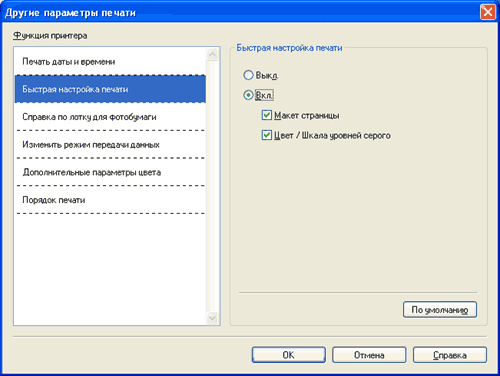Select Дополнительные параметры цвета item
The width and height of the screenshot is (500, 376).
click(110, 172)
